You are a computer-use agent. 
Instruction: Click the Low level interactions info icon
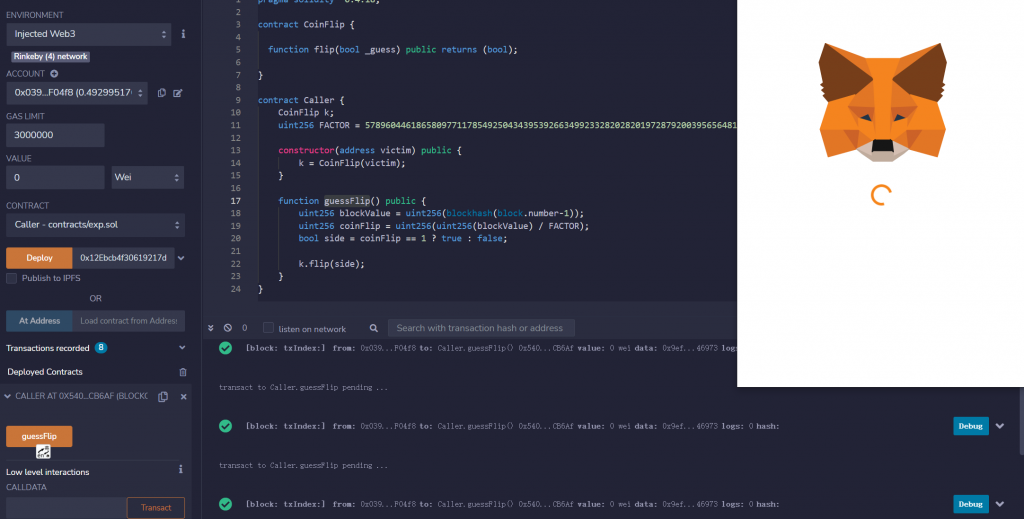coord(181,469)
